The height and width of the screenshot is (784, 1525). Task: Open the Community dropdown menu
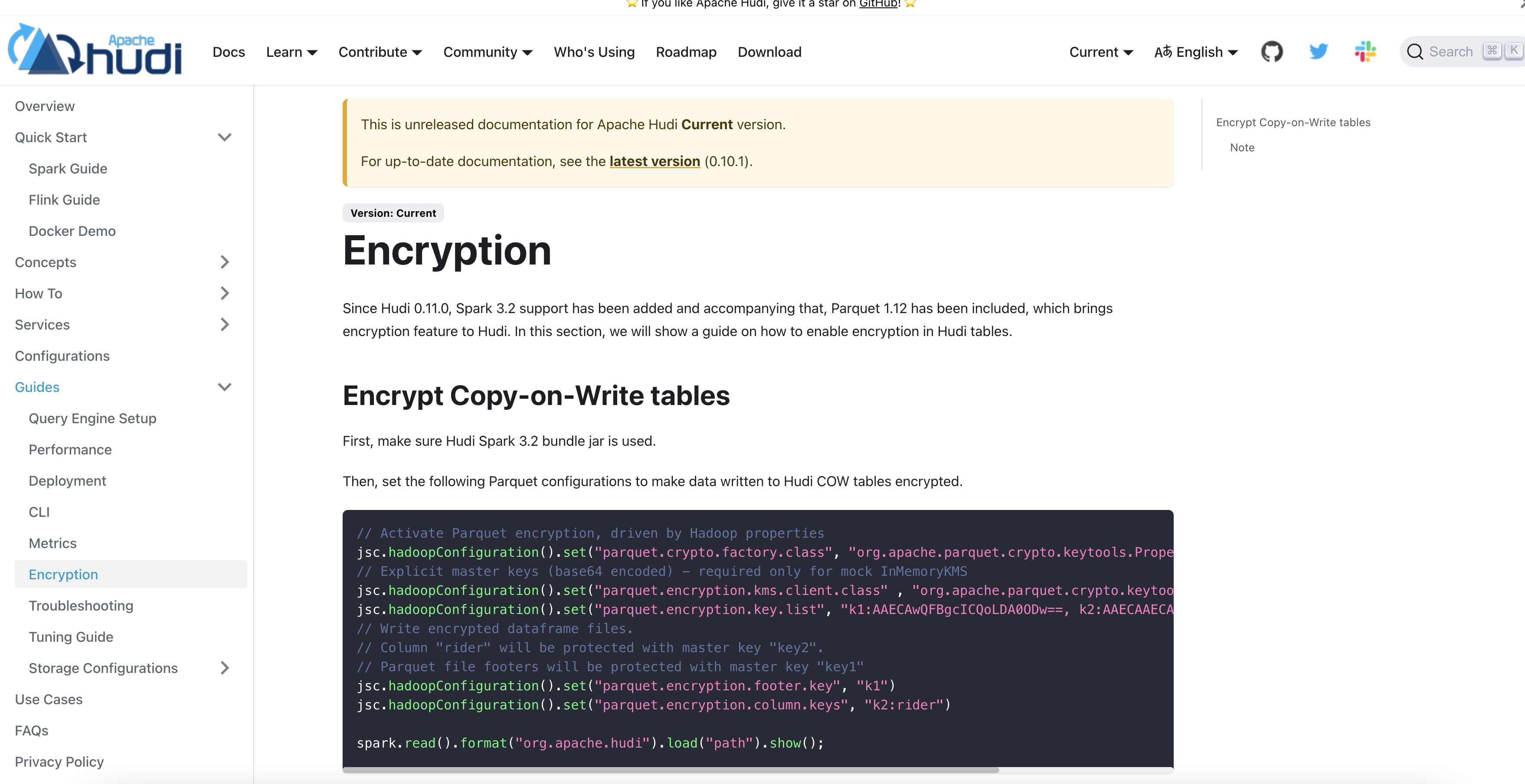pyautogui.click(x=487, y=52)
